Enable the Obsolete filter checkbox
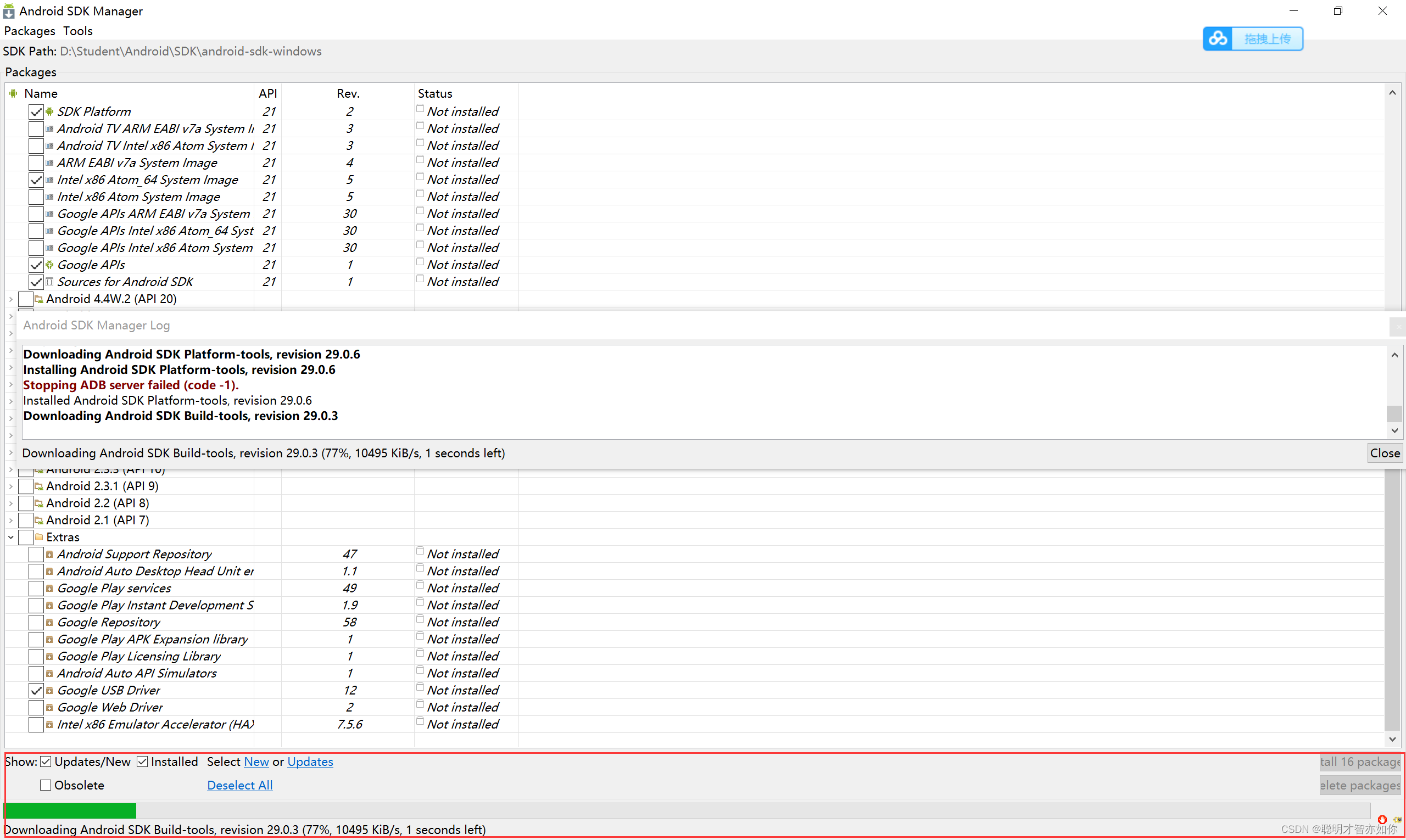Image resolution: width=1406 pixels, height=840 pixels. (x=46, y=786)
